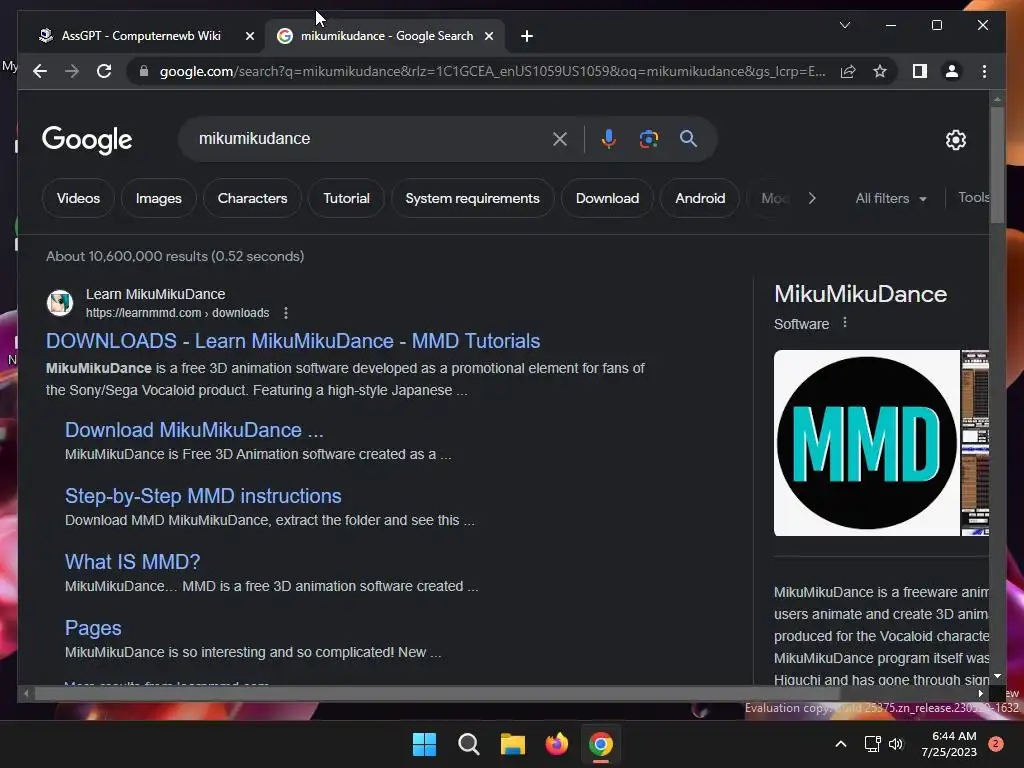Image resolution: width=1024 pixels, height=768 pixels.
Task: Open DOWNLOADS - Learn MikuMikuDance result
Action: 293,341
